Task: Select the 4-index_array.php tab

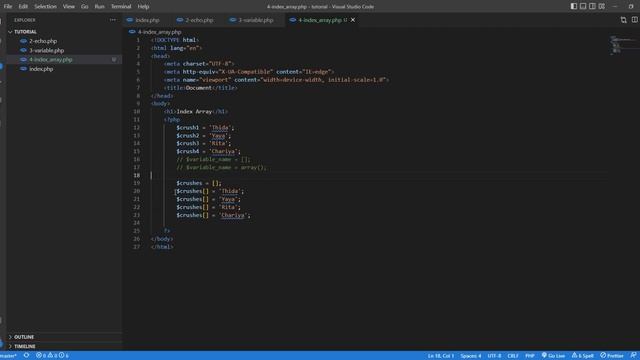Action: (320, 20)
